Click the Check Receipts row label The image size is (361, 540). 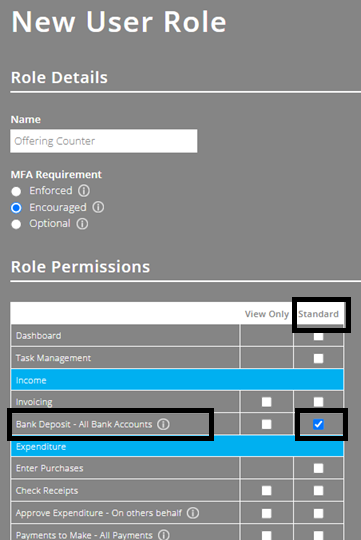(x=47, y=491)
